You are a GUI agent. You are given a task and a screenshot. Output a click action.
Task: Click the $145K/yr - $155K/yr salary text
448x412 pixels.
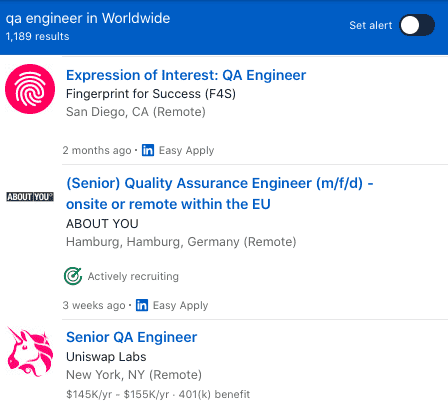click(118, 394)
